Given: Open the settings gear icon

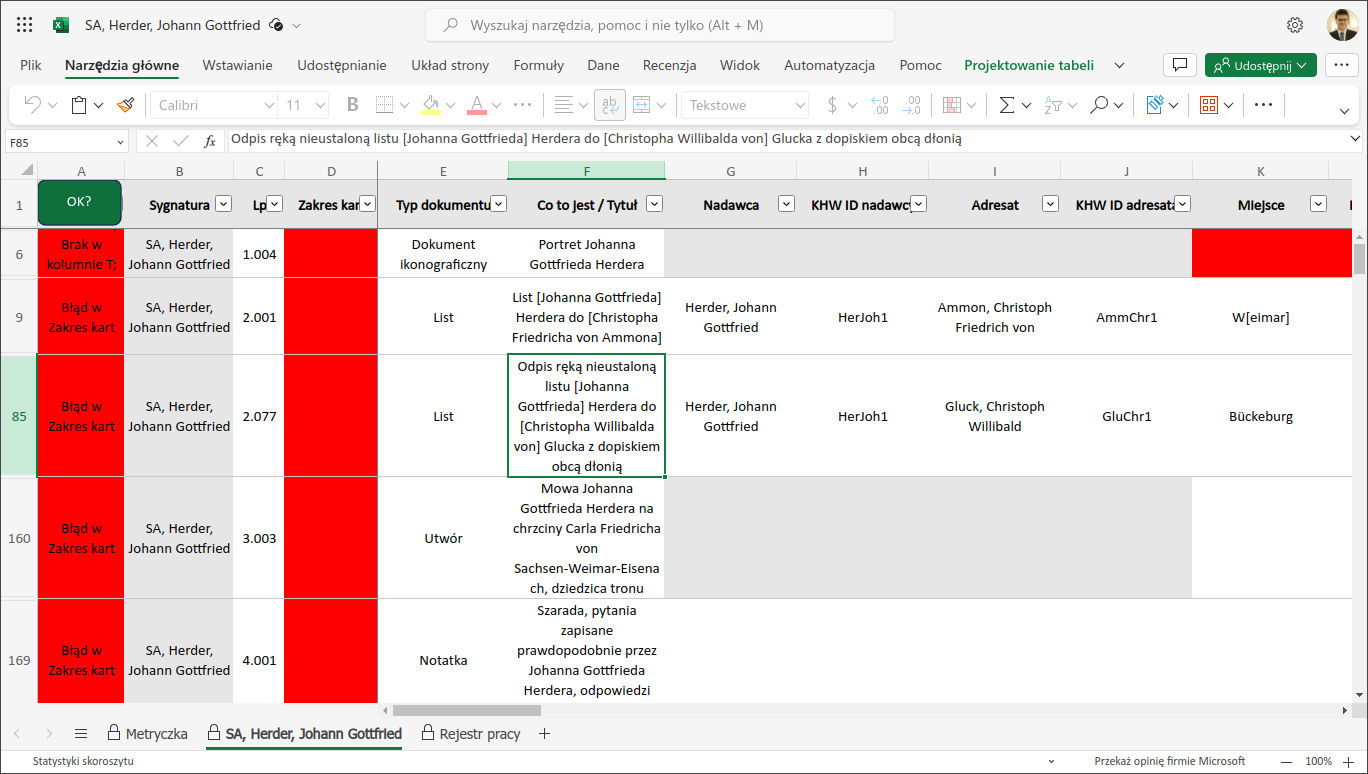Looking at the screenshot, I should tap(1295, 25).
